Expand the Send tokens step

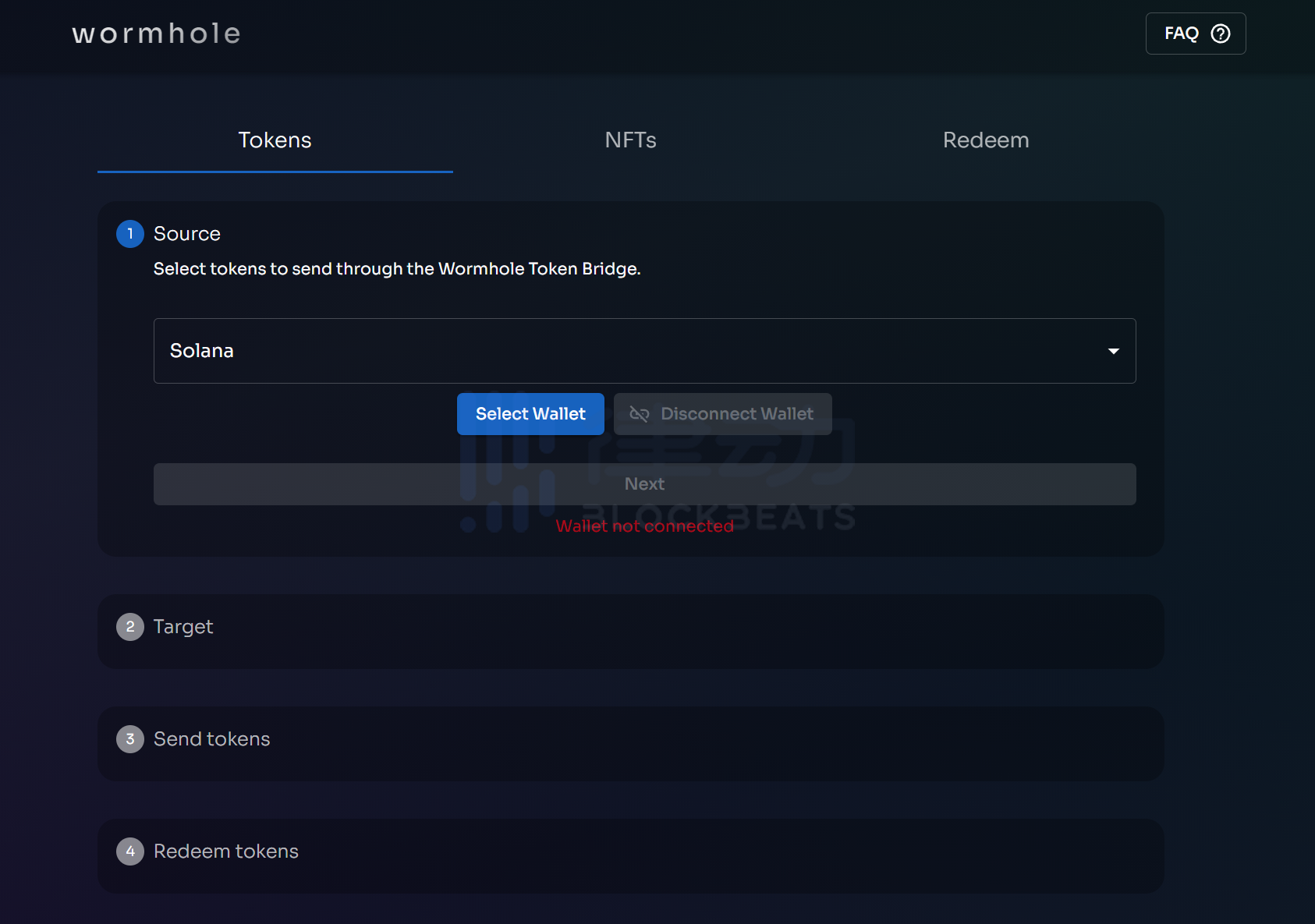pyautogui.click(x=211, y=739)
